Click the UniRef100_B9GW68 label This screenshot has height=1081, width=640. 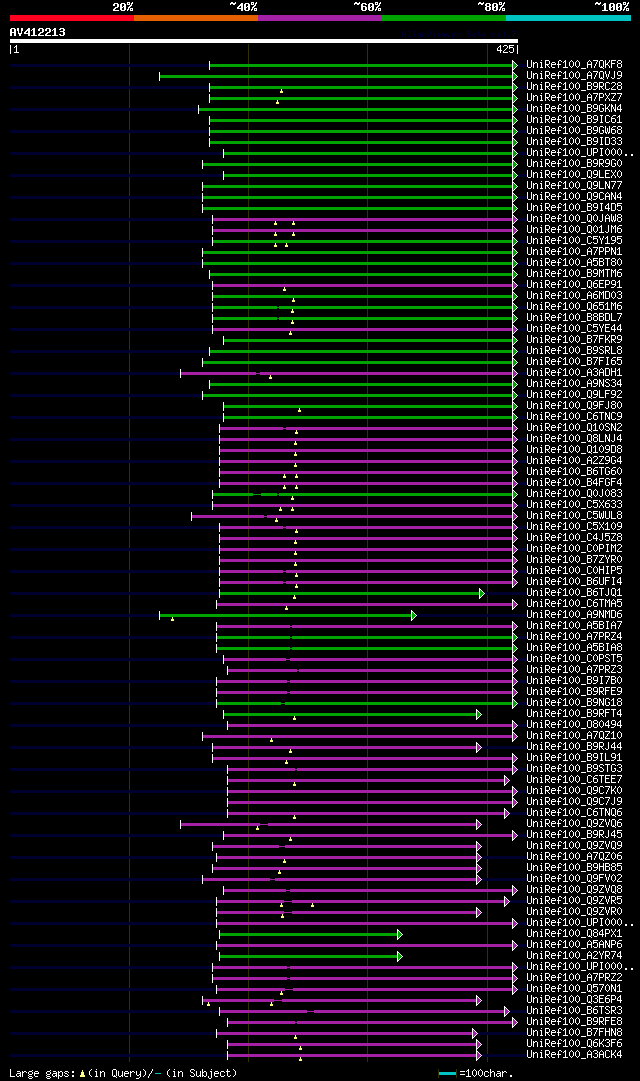(x=574, y=131)
